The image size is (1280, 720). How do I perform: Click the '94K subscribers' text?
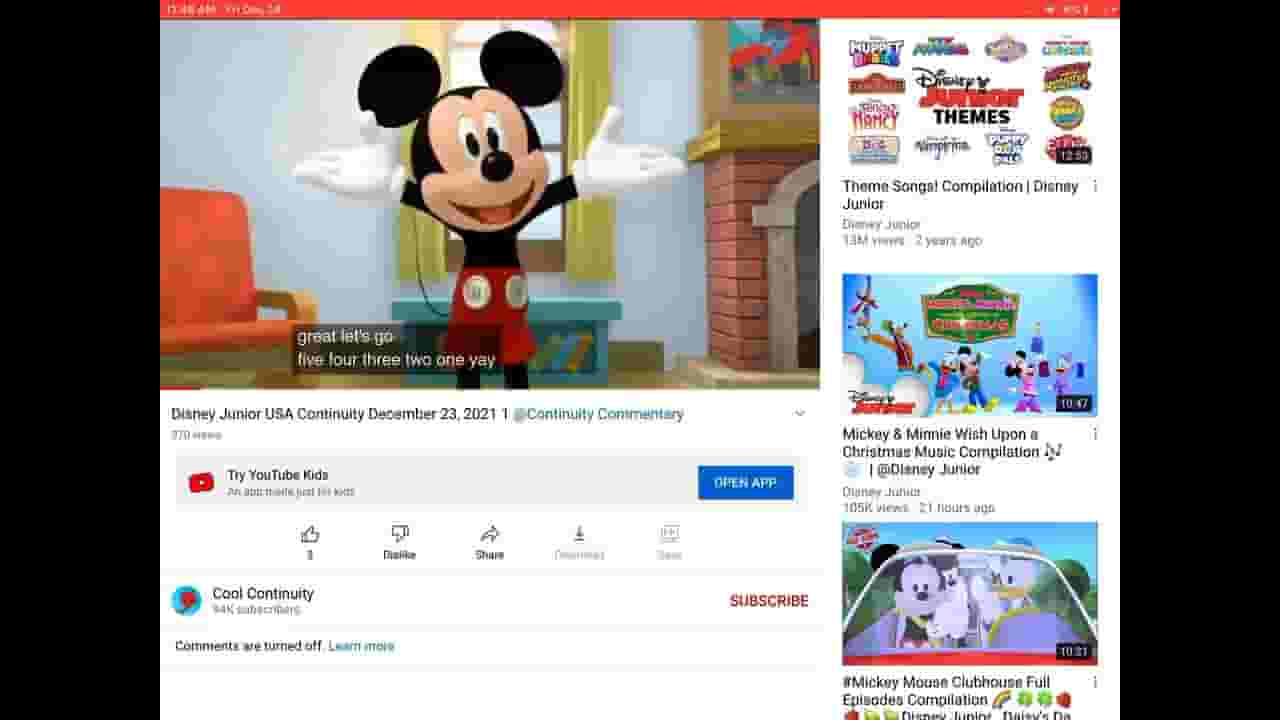[256, 609]
